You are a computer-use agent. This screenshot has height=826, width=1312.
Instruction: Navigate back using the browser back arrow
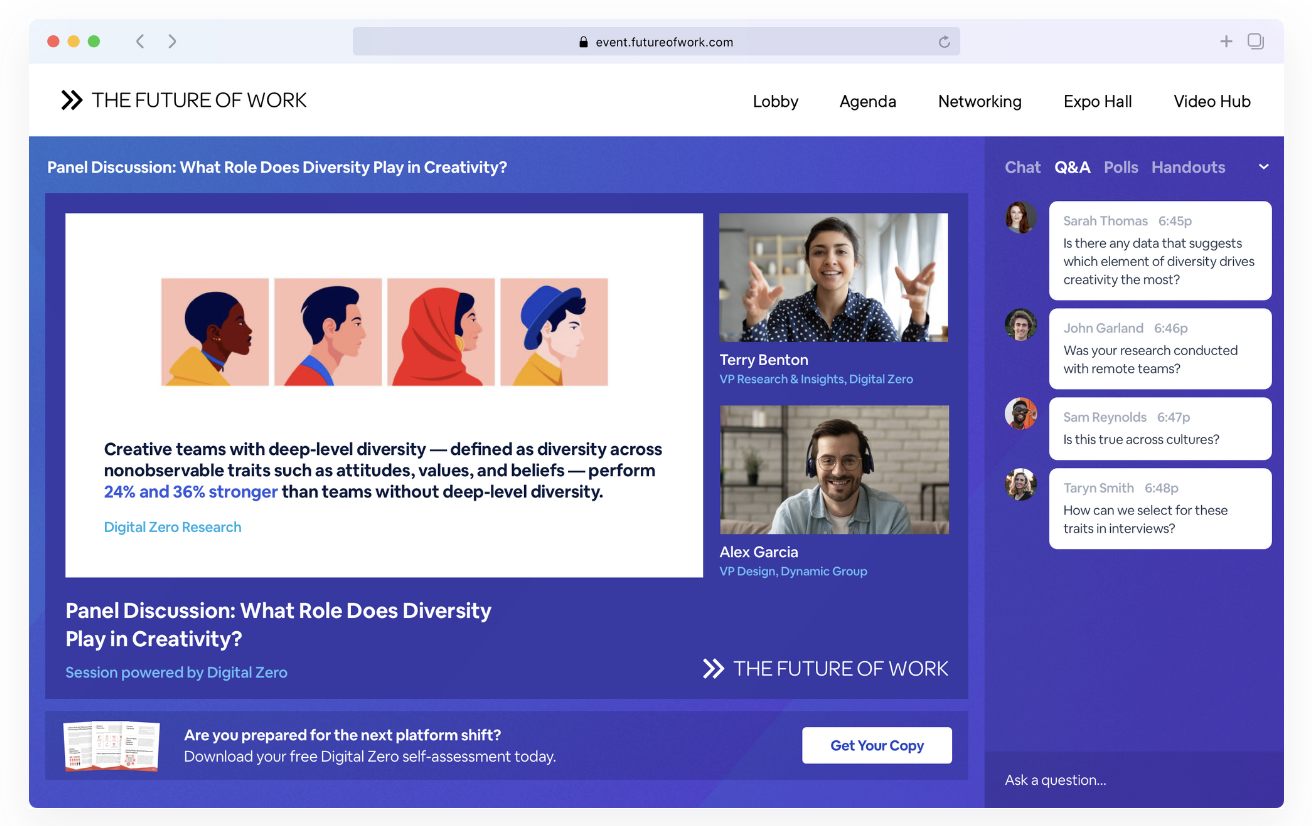[x=140, y=41]
